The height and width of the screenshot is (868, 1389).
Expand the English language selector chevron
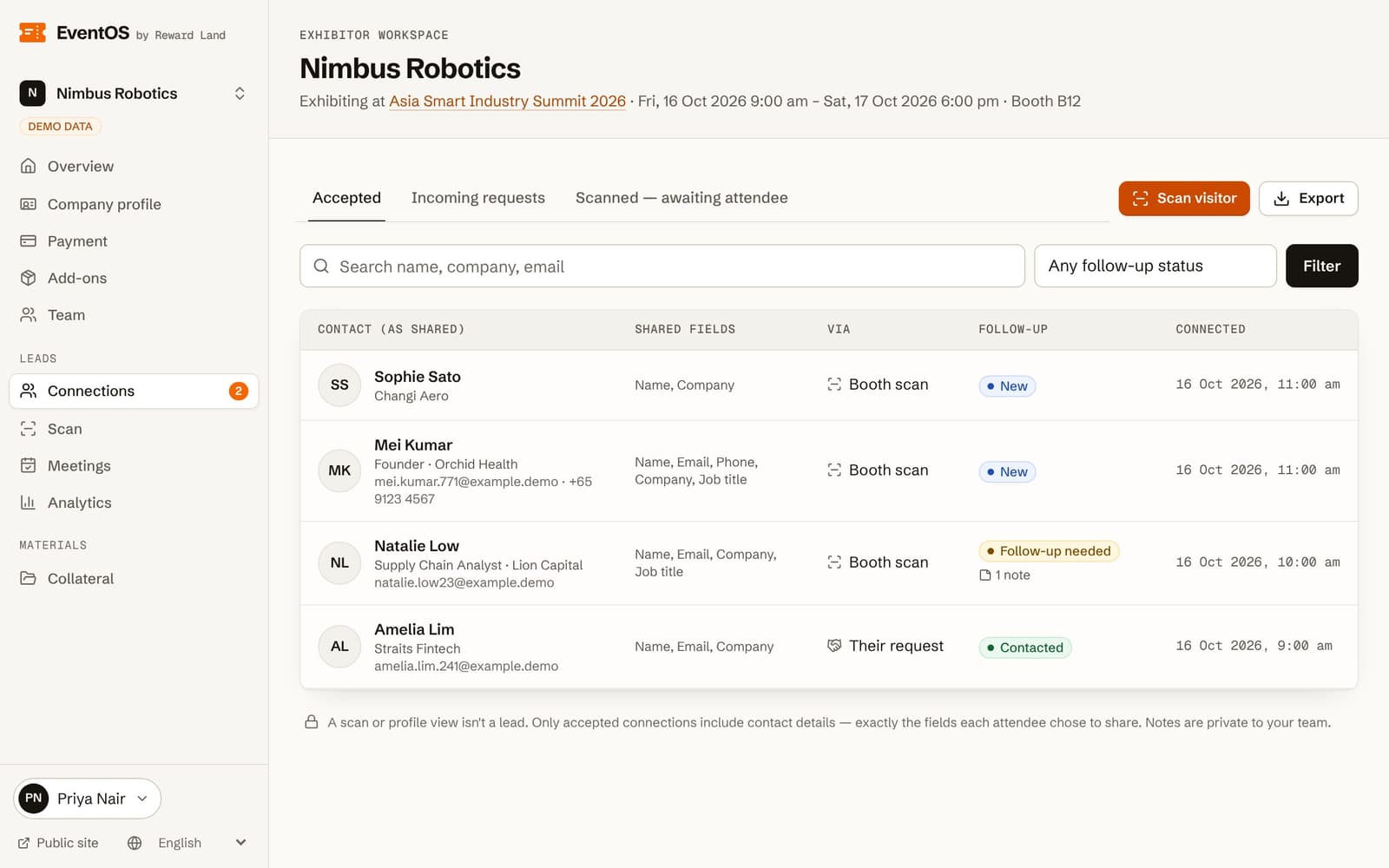coord(240,843)
